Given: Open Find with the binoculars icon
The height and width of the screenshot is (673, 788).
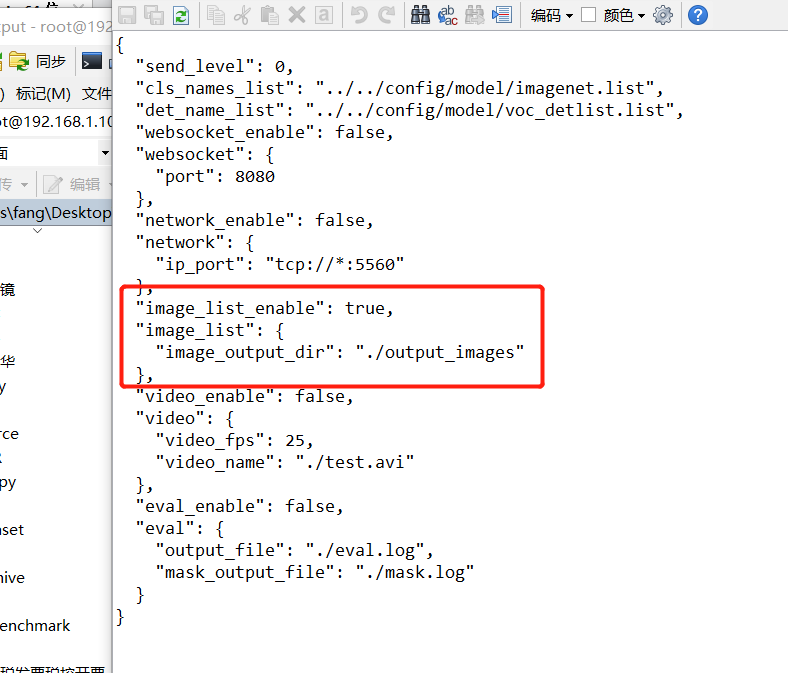Looking at the screenshot, I should click(x=422, y=15).
